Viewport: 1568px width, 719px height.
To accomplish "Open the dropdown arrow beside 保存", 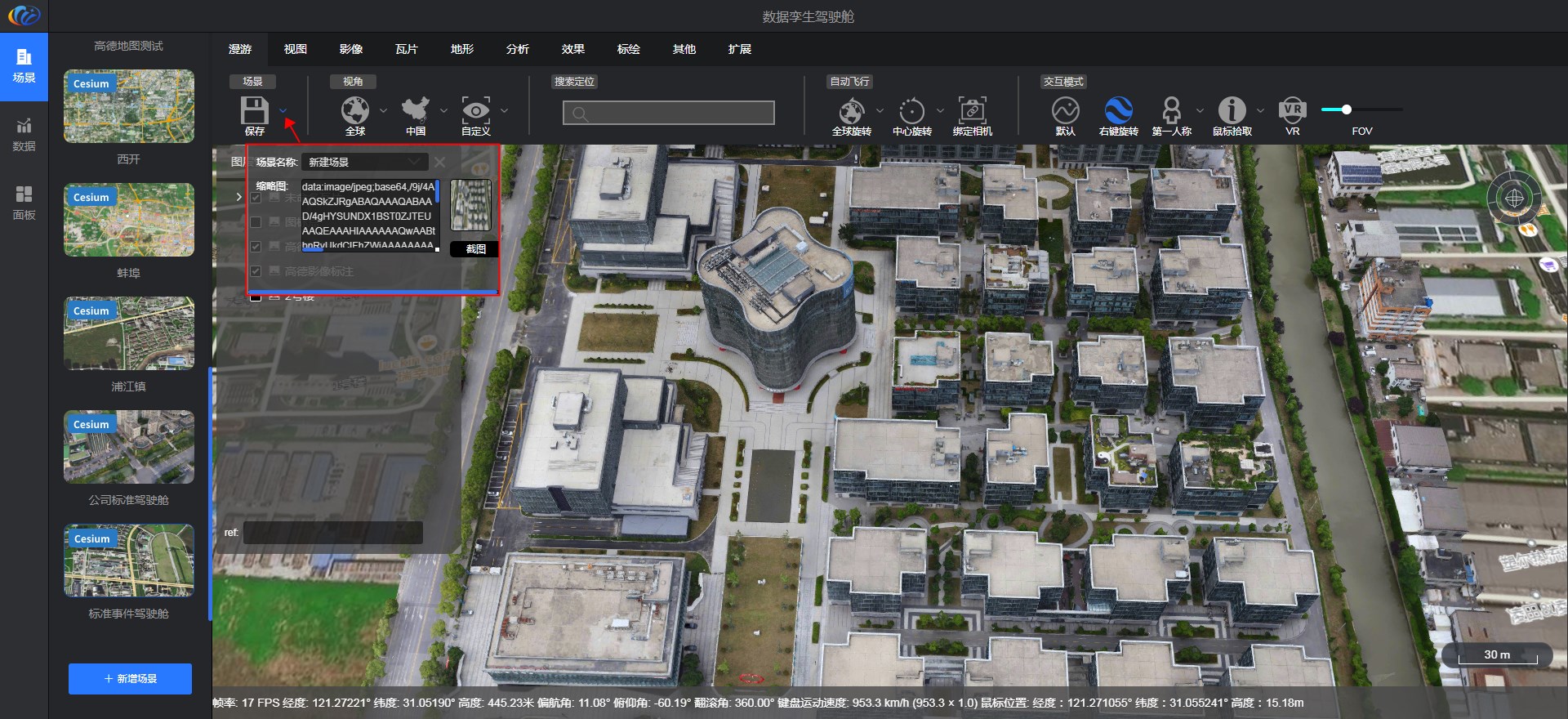I will (283, 110).
